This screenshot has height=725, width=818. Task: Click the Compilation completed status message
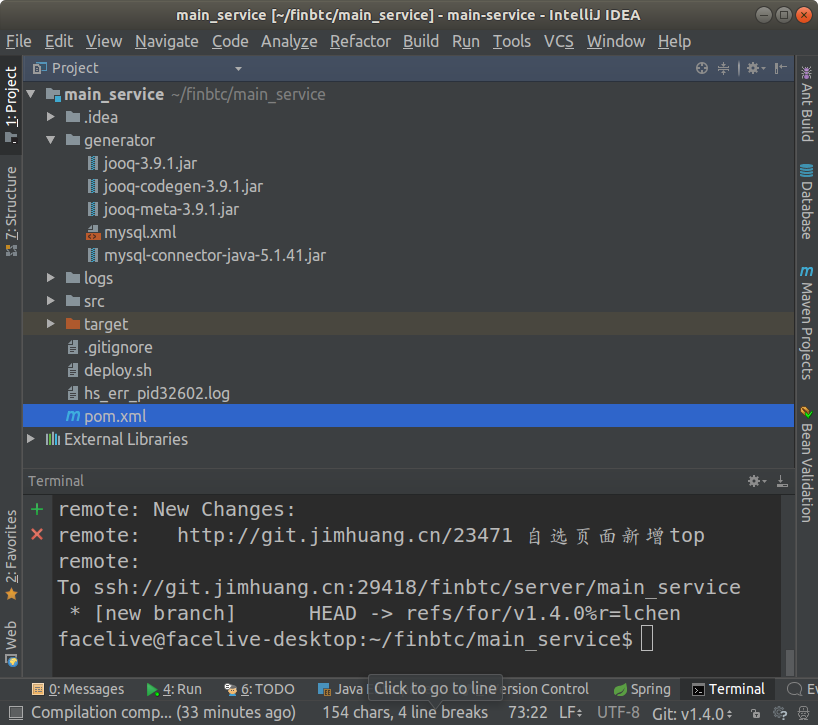pyautogui.click(x=163, y=712)
